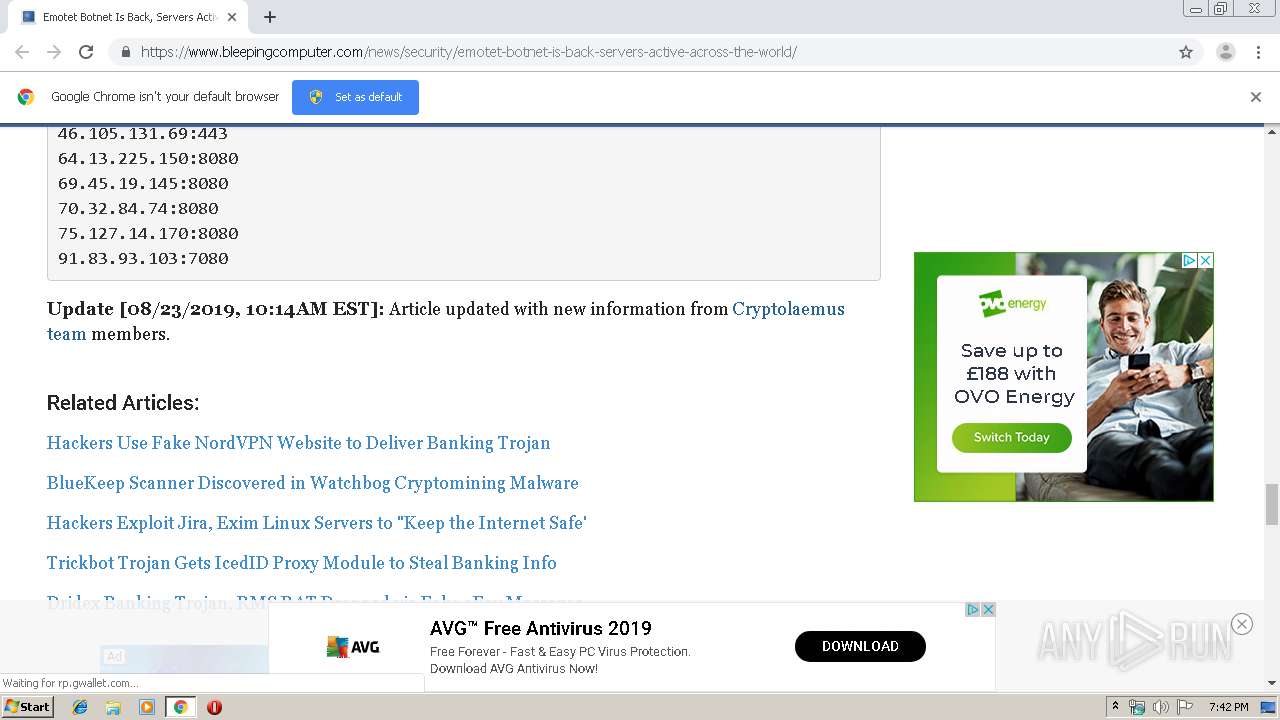Click the page vertical scrollbar thumb
1280x720 pixels.
(x=1272, y=503)
